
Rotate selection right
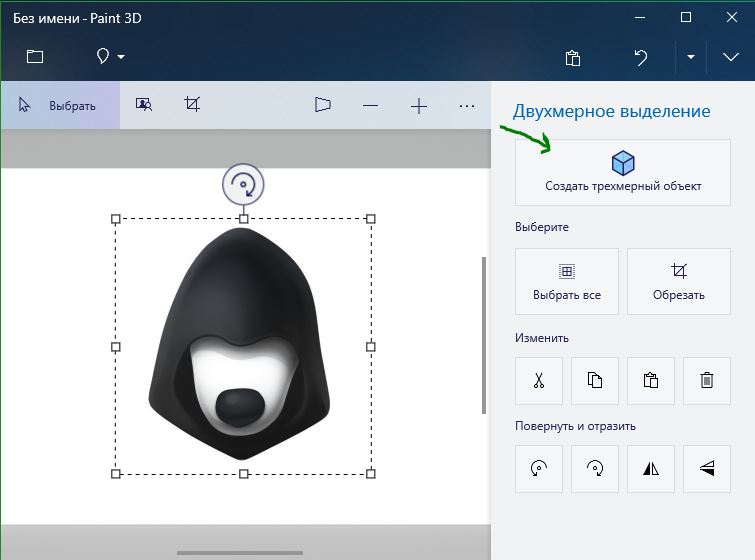tap(595, 469)
